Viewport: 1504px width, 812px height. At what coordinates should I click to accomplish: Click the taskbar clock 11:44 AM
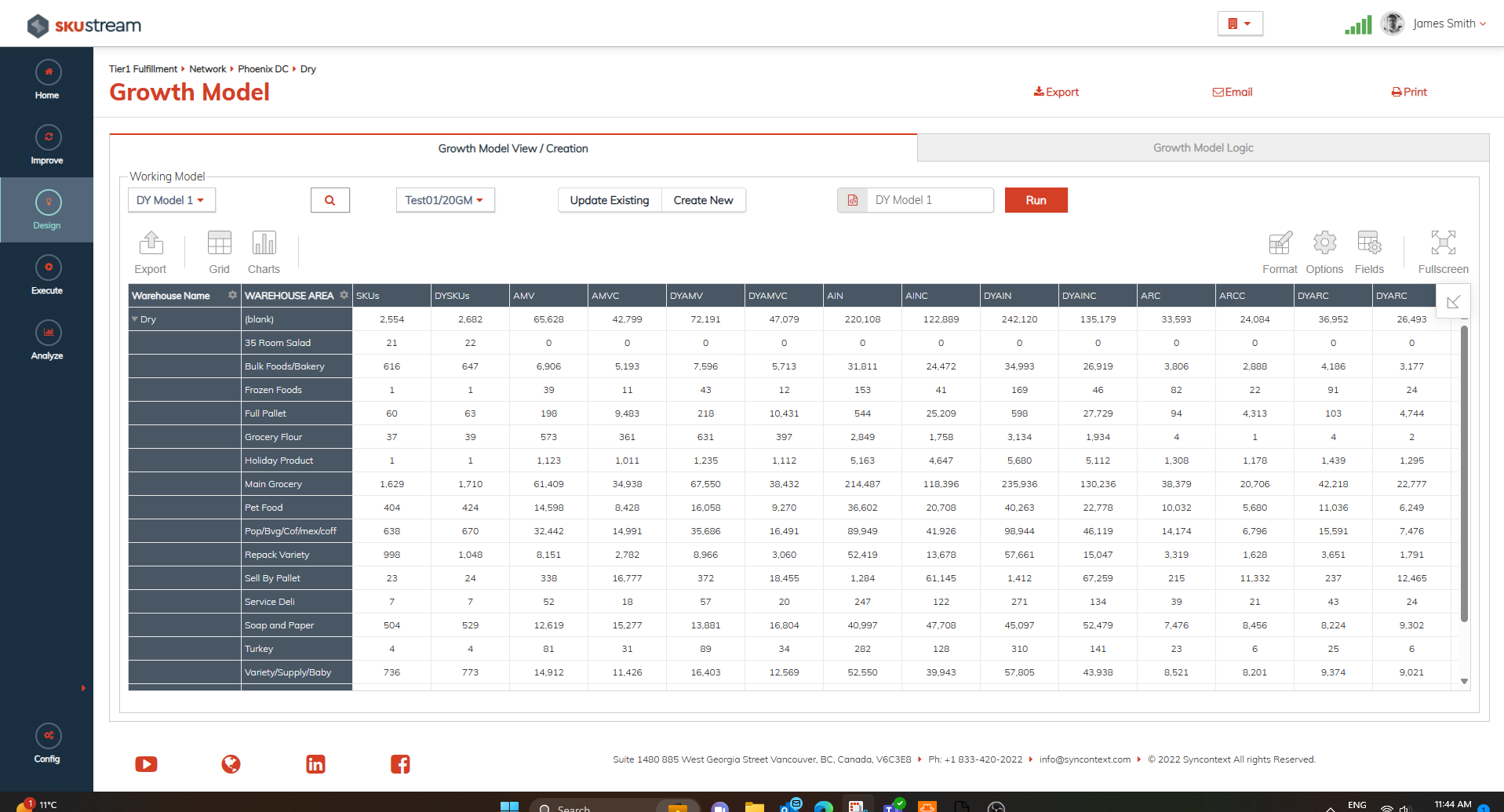pos(1452,805)
